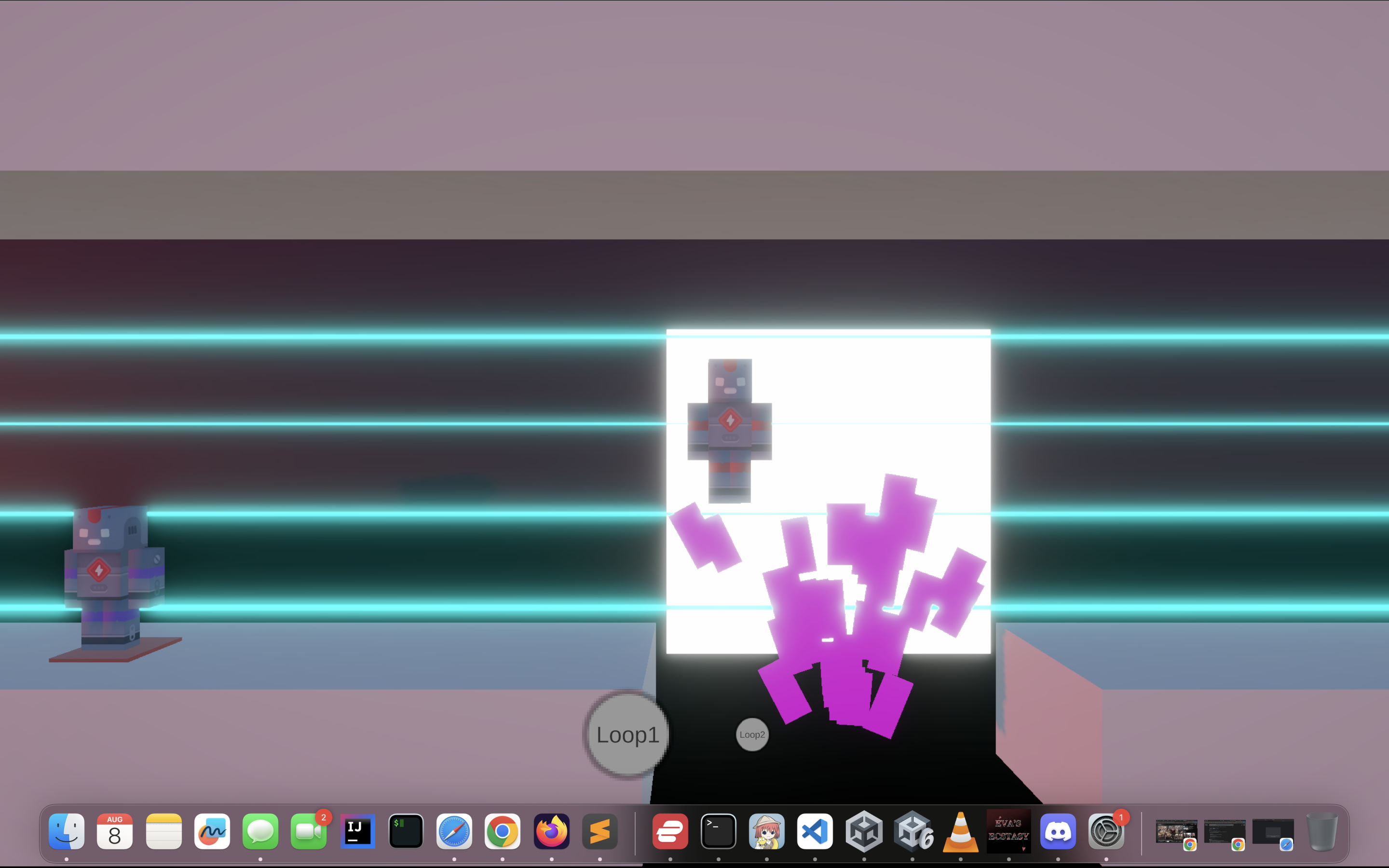
Task: Open FaceTime with two notifications
Action: coord(309,831)
